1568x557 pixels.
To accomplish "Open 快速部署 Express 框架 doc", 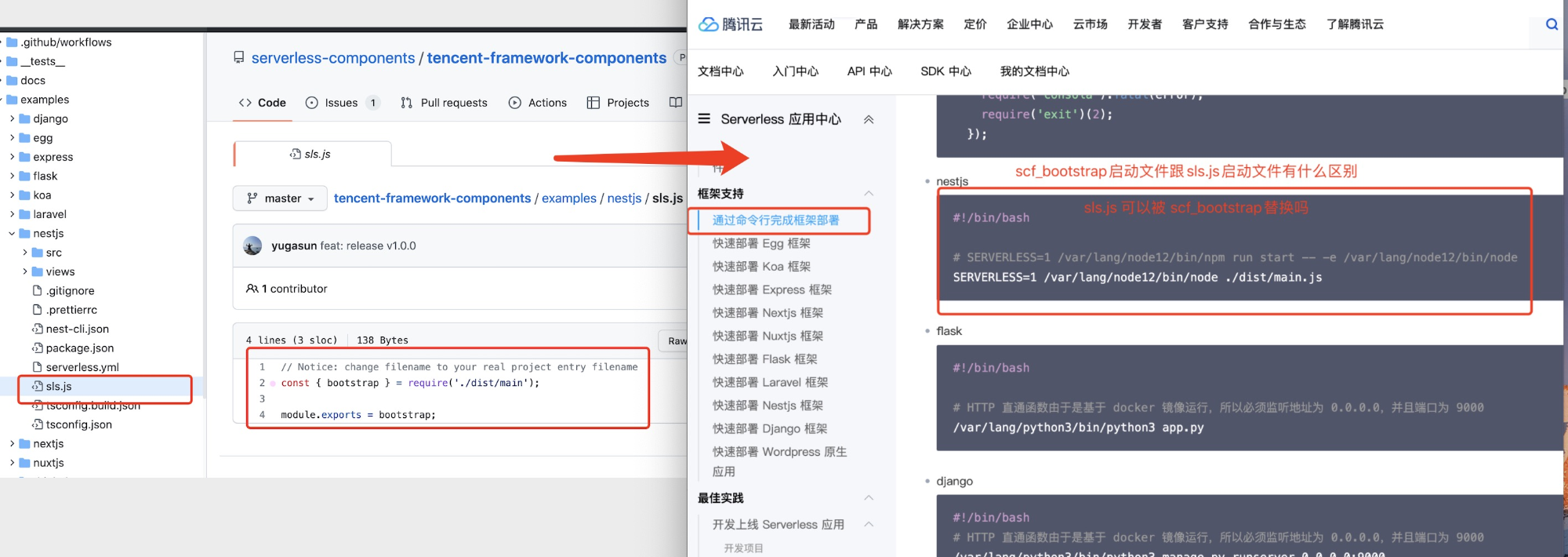I will (x=772, y=289).
